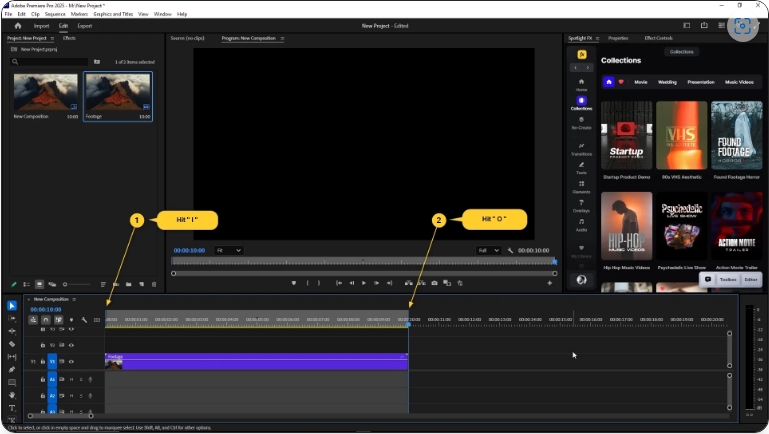769x434 pixels.
Task: Open Spotlight FX Re-Create section
Action: tap(581, 123)
